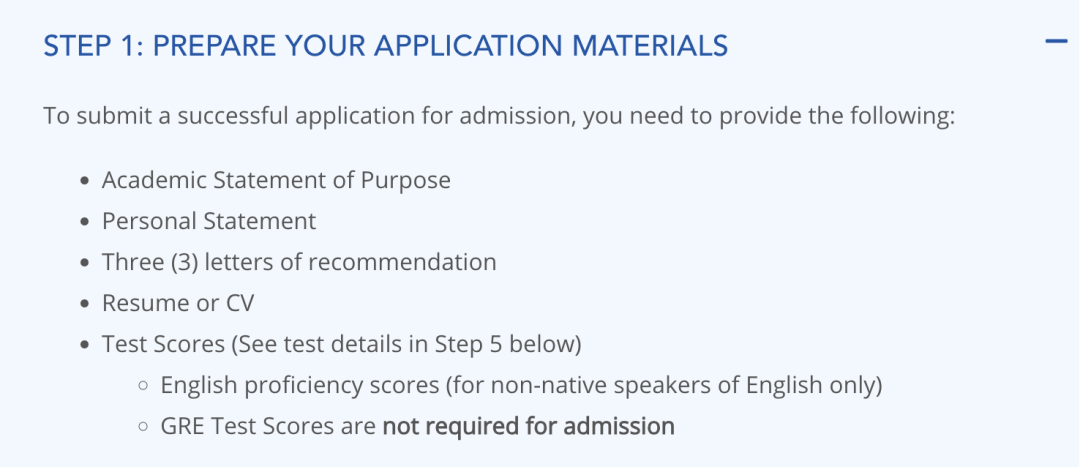Click bold text not required for admission

(x=529, y=426)
